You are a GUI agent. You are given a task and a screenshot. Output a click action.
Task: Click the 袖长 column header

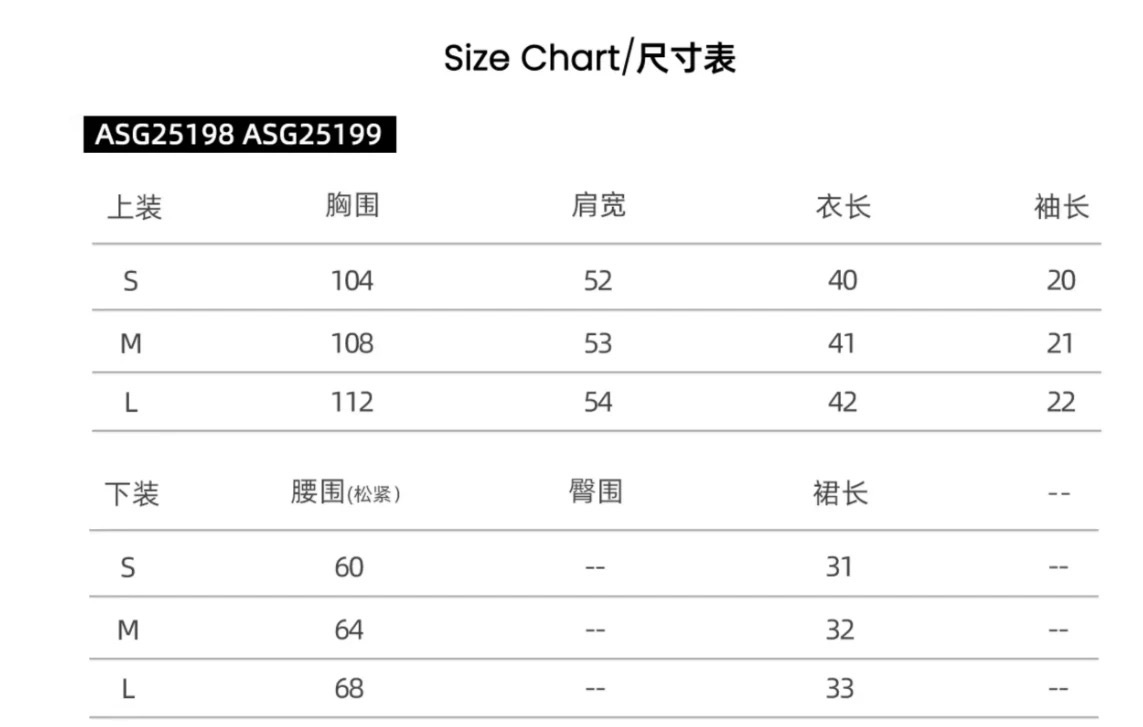pyautogui.click(x=1061, y=207)
